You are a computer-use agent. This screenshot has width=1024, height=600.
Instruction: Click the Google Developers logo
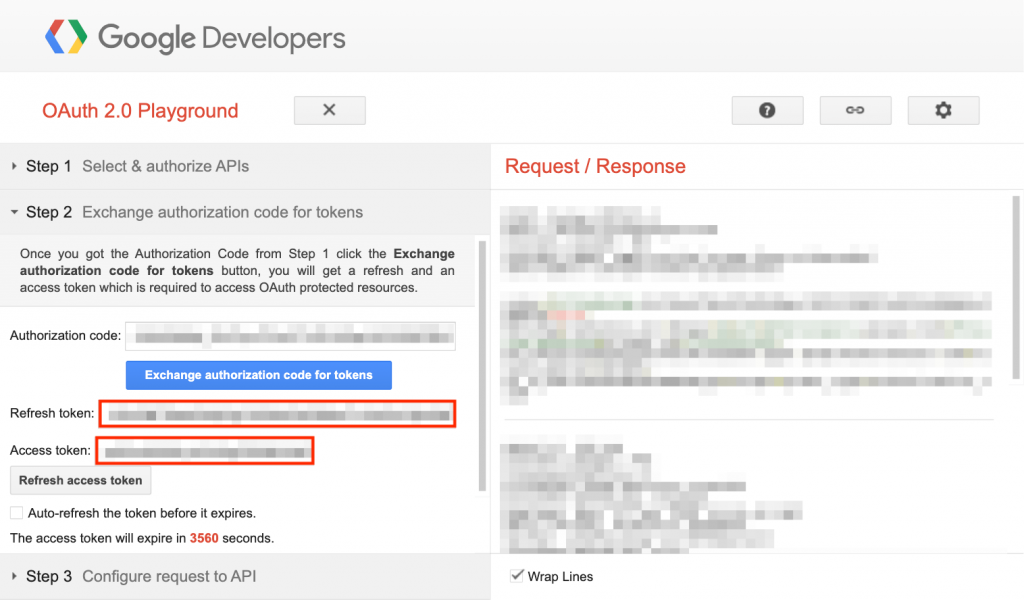[x=195, y=37]
